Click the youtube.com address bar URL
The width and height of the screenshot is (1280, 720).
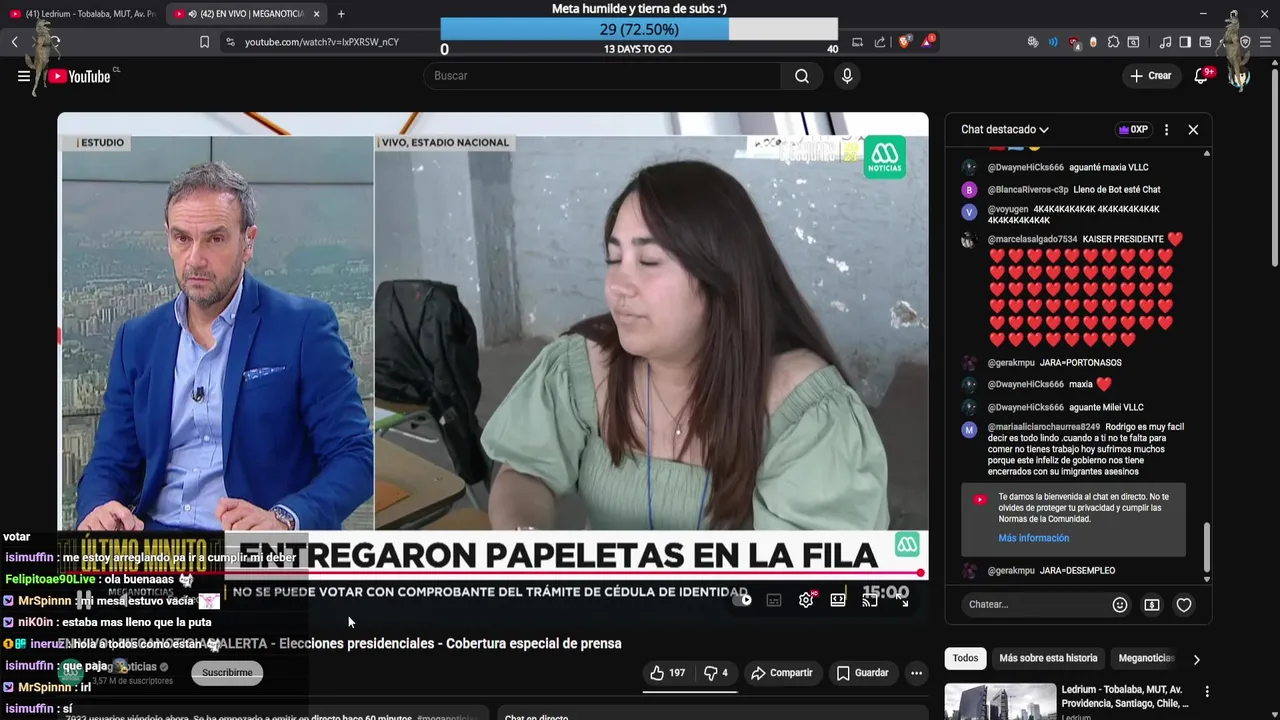(322, 42)
